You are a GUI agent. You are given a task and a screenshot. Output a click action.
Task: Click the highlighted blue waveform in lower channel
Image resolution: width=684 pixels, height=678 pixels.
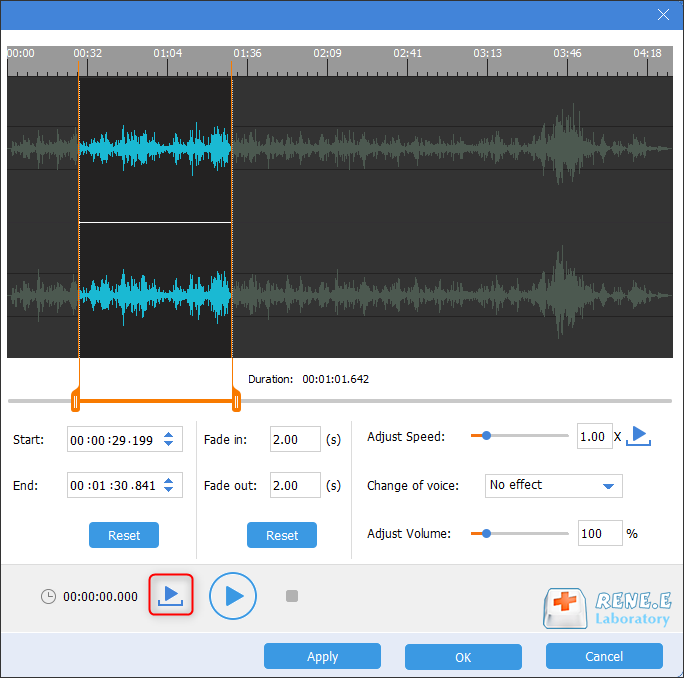pyautogui.click(x=155, y=296)
